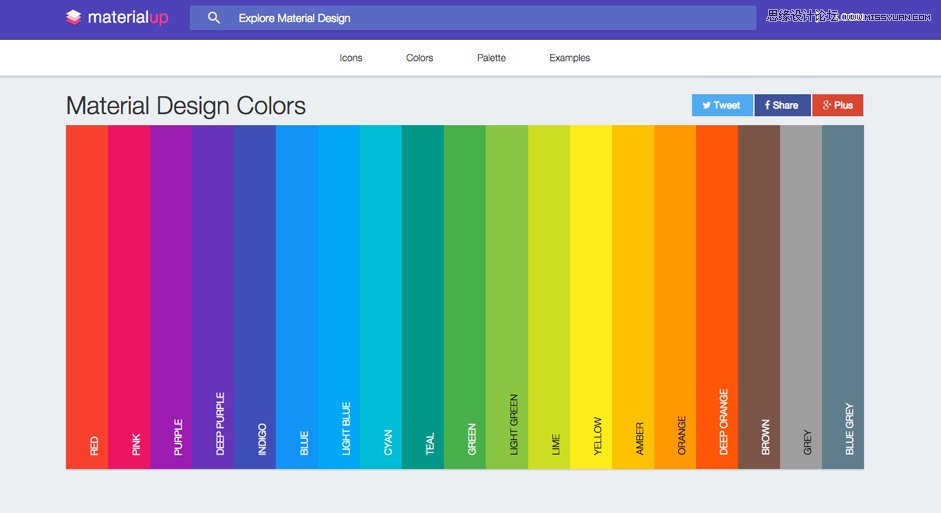Click the materialup layered logo icon
The height and width of the screenshot is (513, 941).
click(x=73, y=17)
